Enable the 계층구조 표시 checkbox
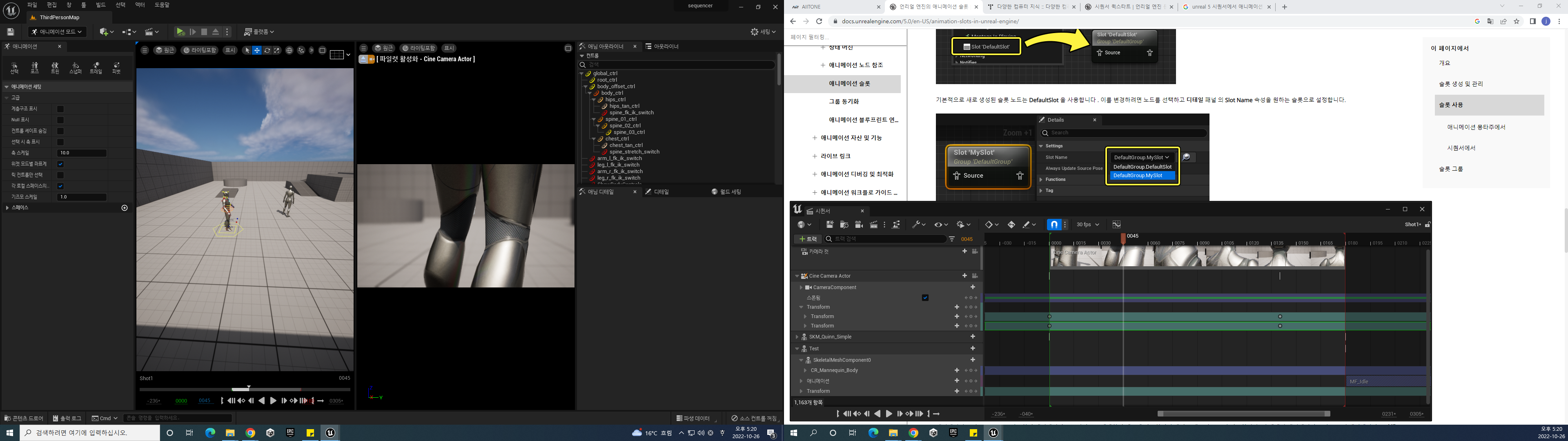The height and width of the screenshot is (441, 1568). 60,109
